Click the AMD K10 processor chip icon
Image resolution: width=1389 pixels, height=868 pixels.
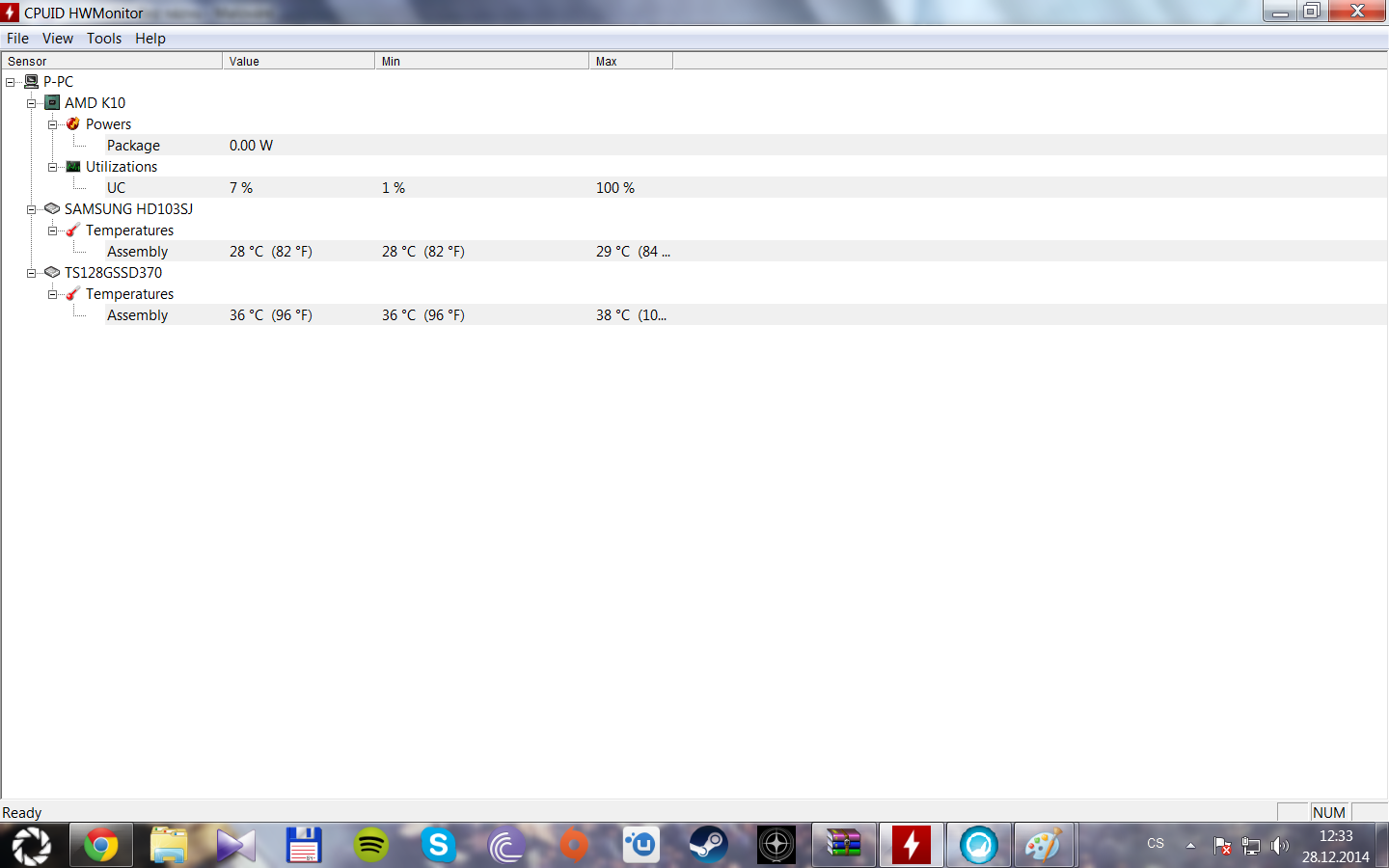pos(53,102)
